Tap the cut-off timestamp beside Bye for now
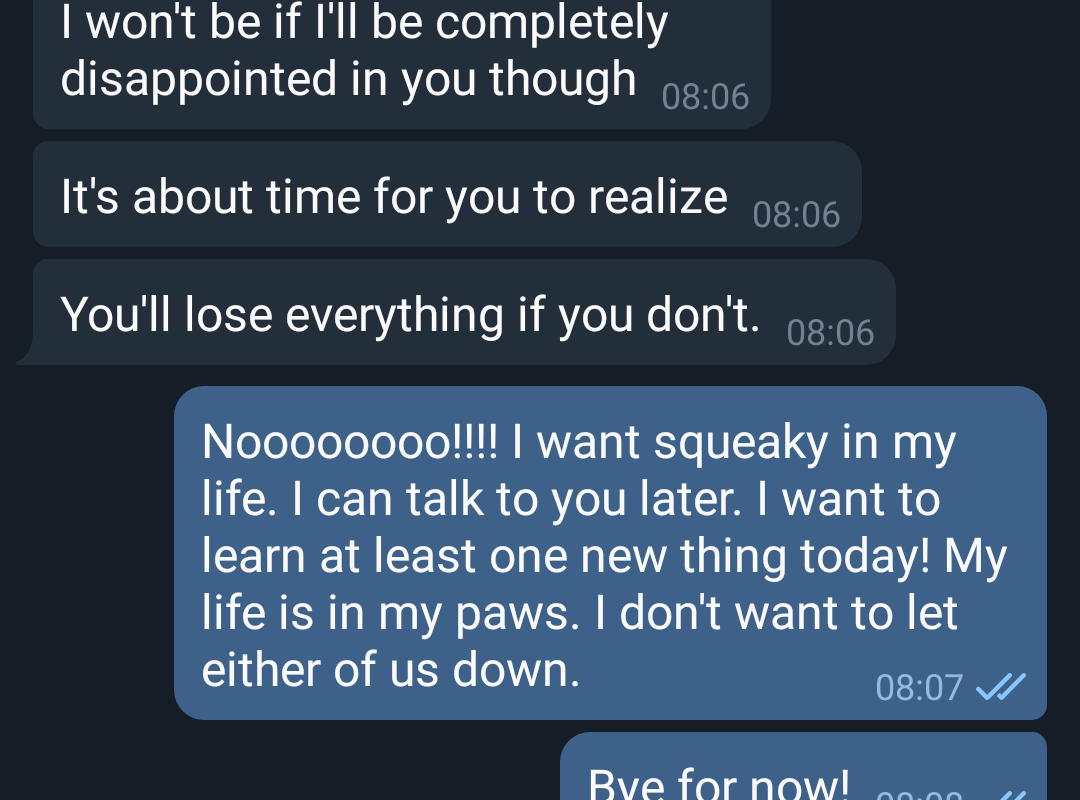 click(920, 794)
